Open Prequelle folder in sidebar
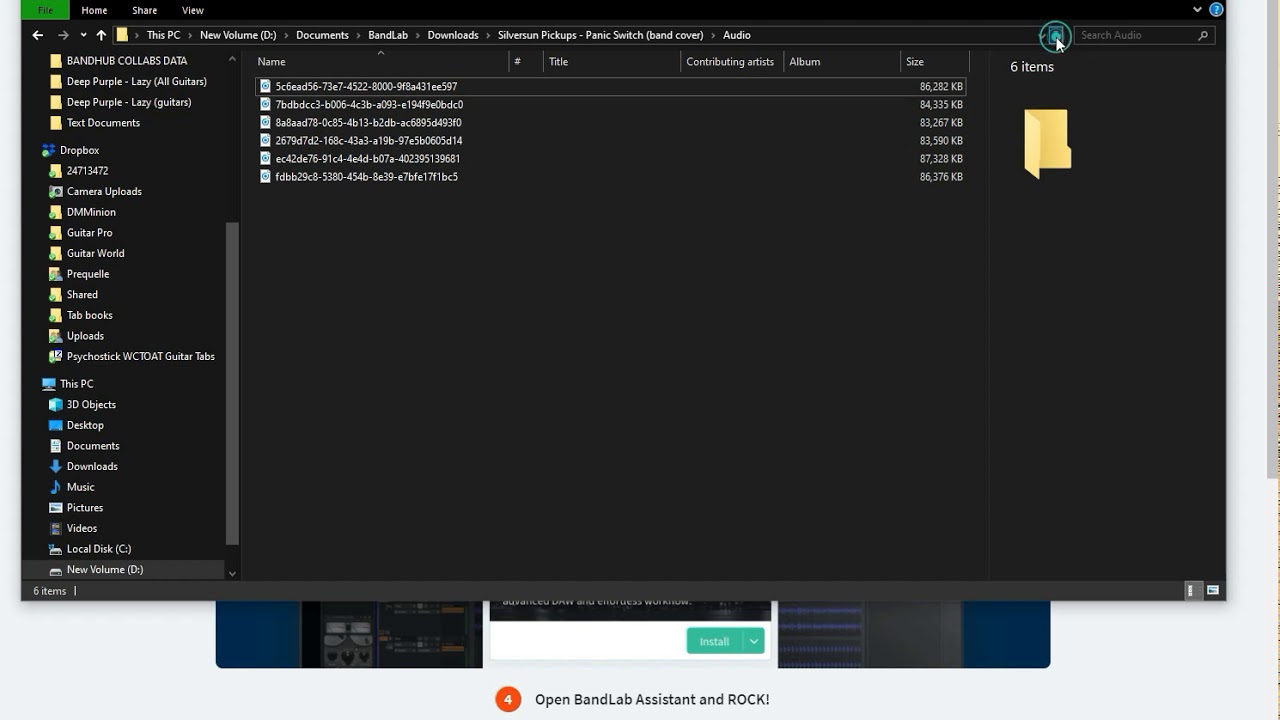The height and width of the screenshot is (720, 1280). pyautogui.click(x=88, y=274)
